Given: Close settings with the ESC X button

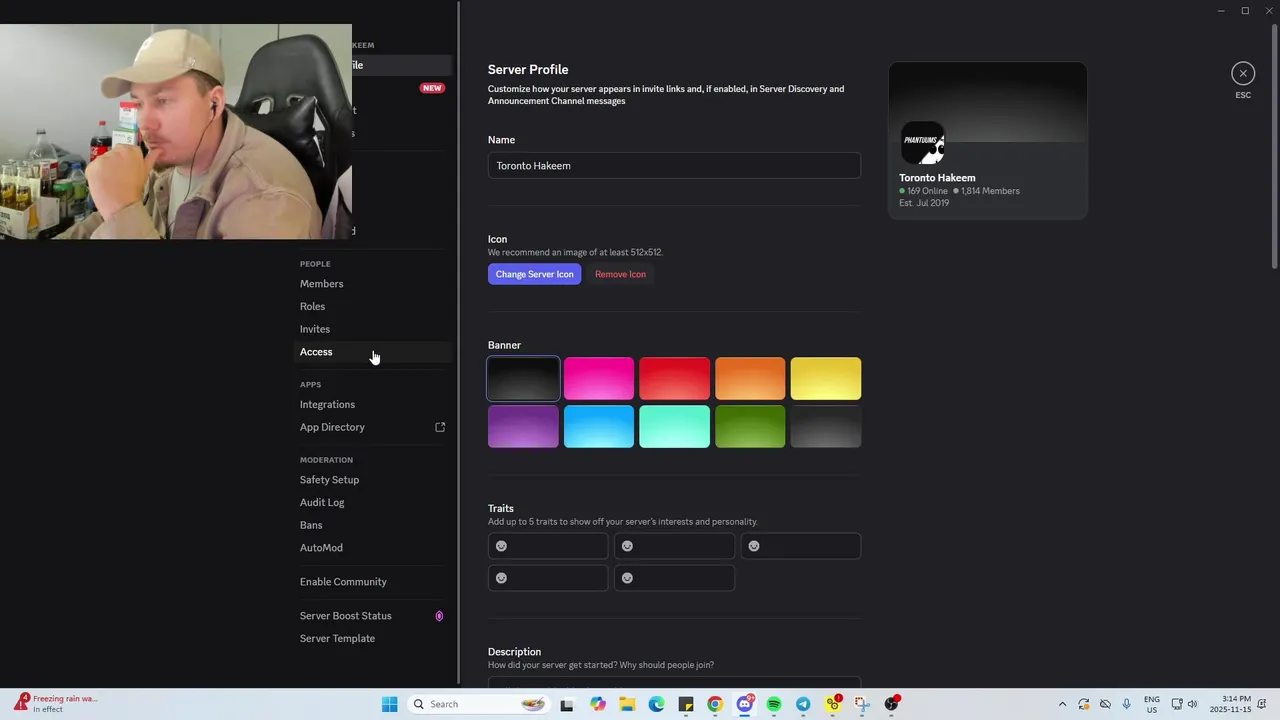Looking at the screenshot, I should coord(1243,73).
